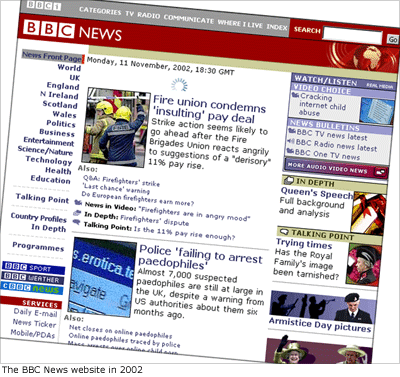Open the Science/Nature section link
This screenshot has width=400, height=377.
coord(45,151)
